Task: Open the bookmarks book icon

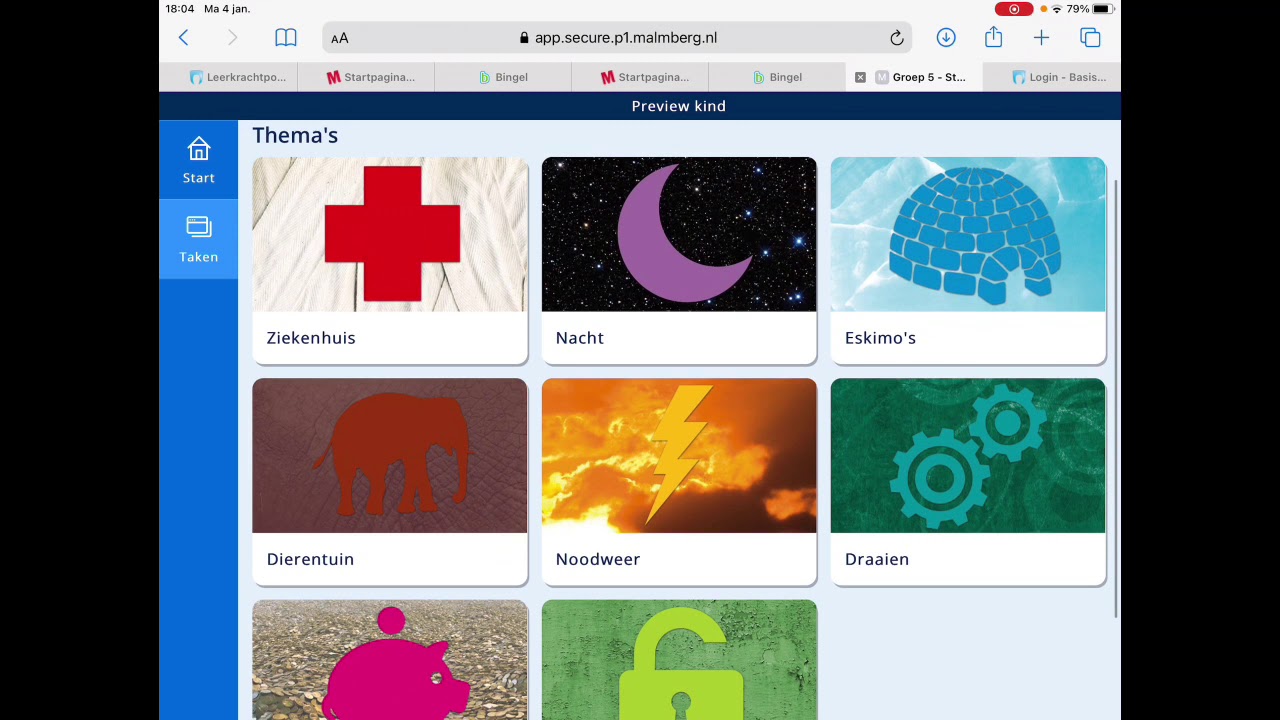Action: (286, 38)
